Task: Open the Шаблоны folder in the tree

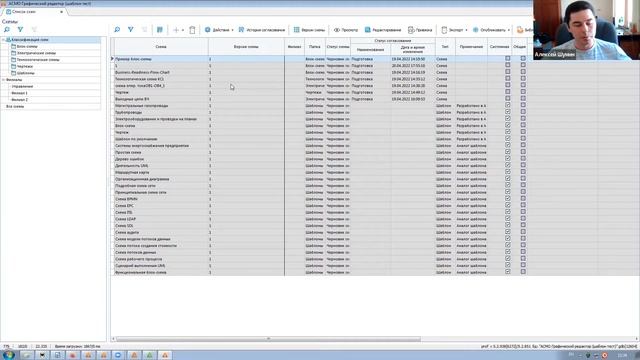Action: pos(25,73)
